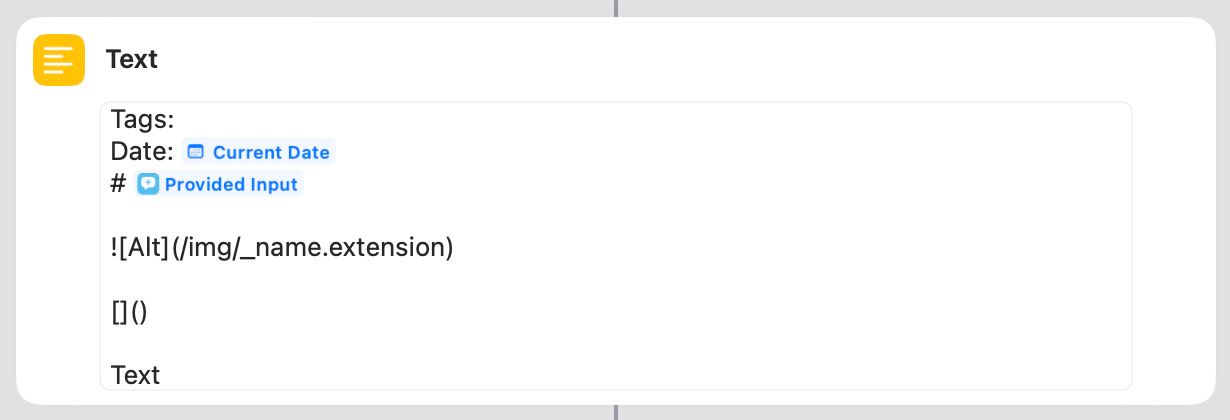Viewport: 1230px width, 420px height.
Task: Place cursor inside the empty [] brackets
Action: point(120,312)
